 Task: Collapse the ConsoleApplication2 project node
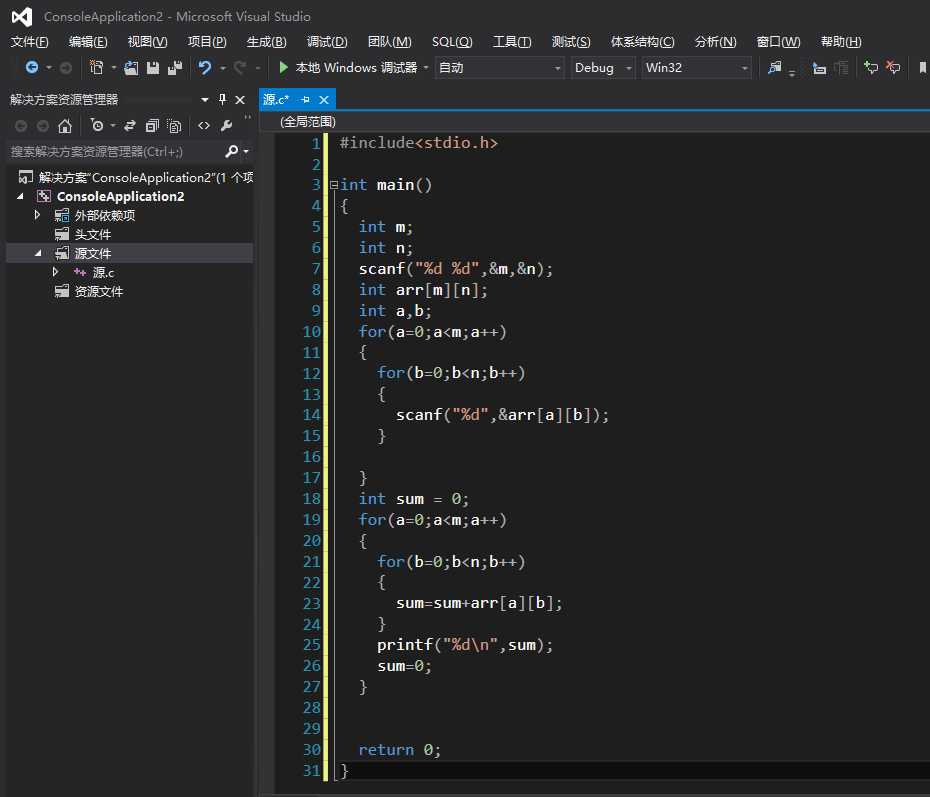click(20, 196)
